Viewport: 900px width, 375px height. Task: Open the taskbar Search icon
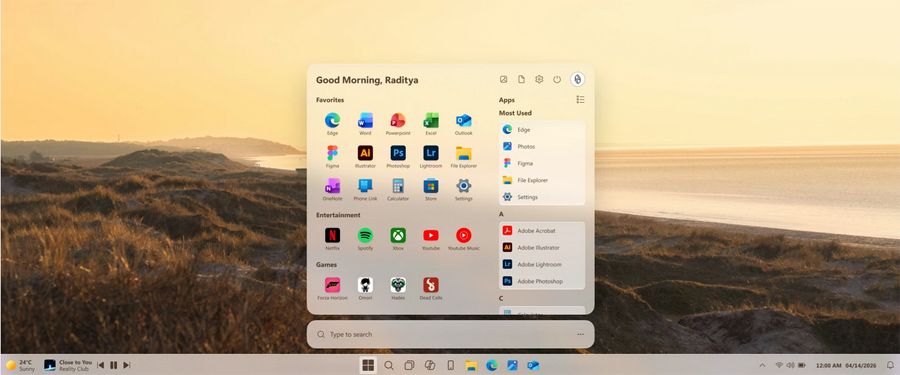389,365
